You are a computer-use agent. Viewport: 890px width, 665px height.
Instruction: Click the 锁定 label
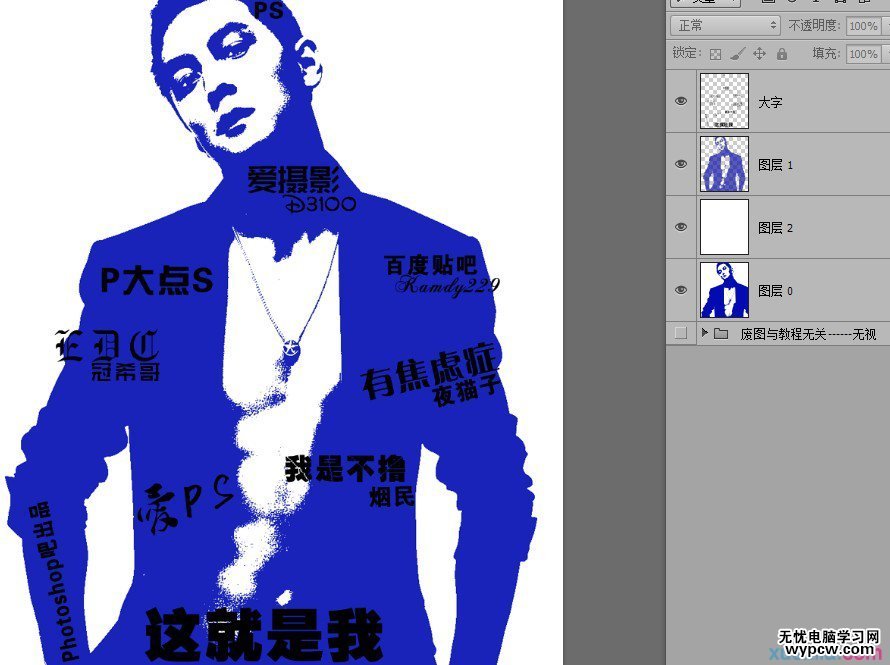click(x=687, y=53)
